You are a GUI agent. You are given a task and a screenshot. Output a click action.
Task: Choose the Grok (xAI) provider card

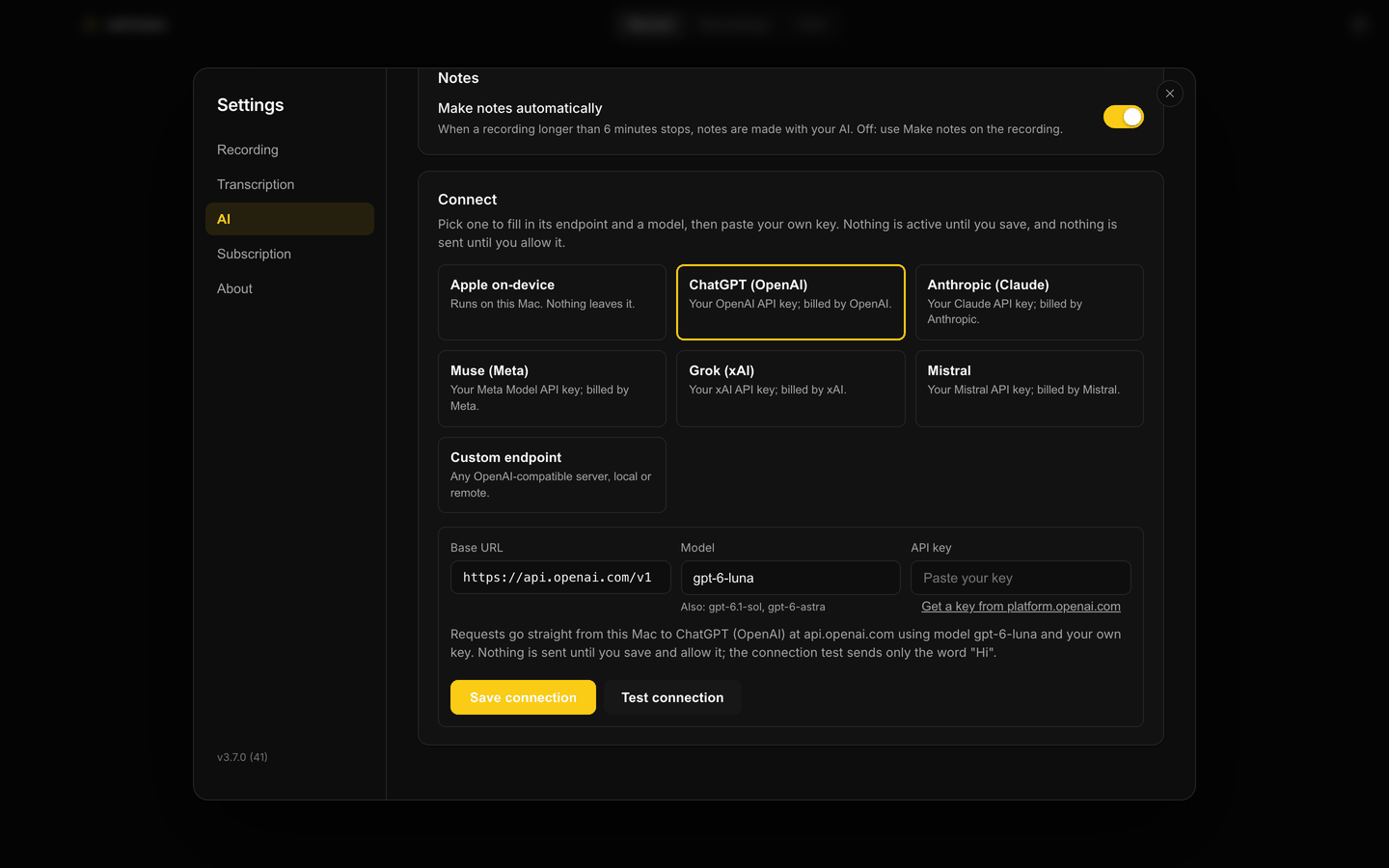point(791,389)
